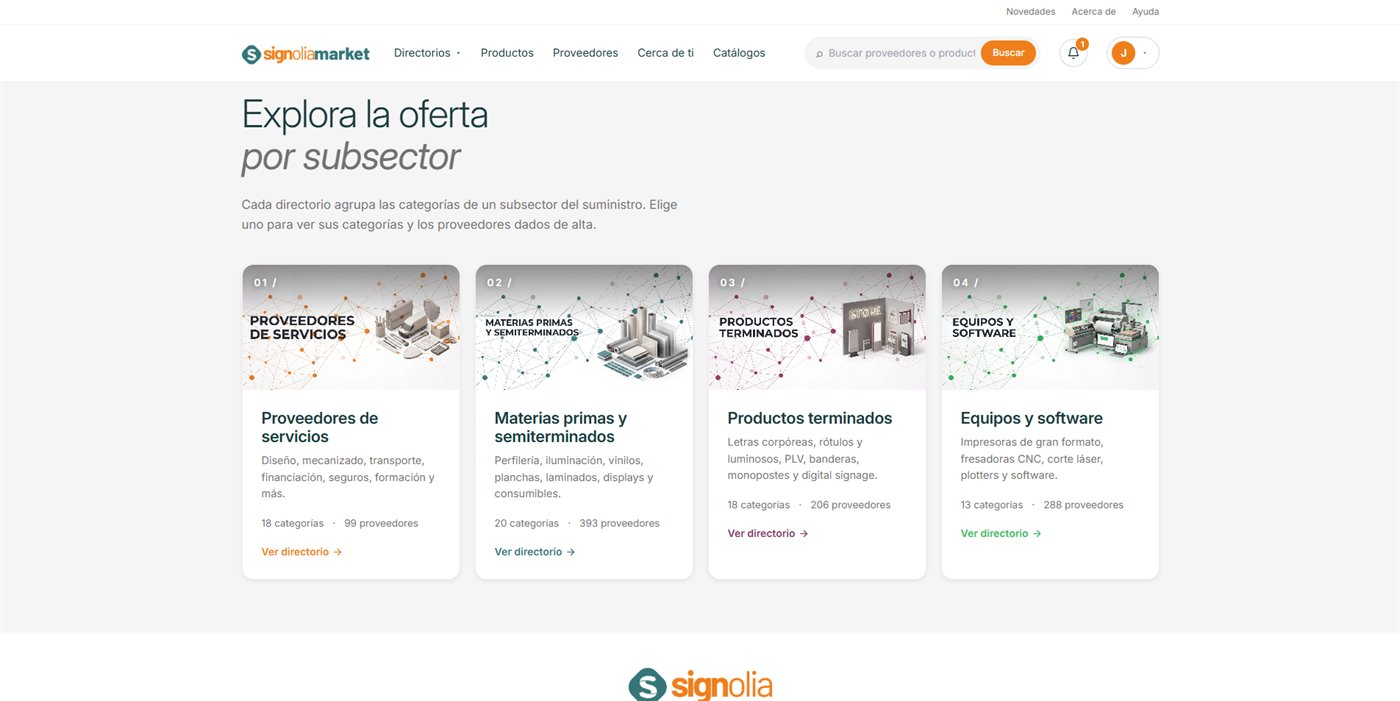
Task: Click the '206 proveedores' count
Action: [x=850, y=505]
